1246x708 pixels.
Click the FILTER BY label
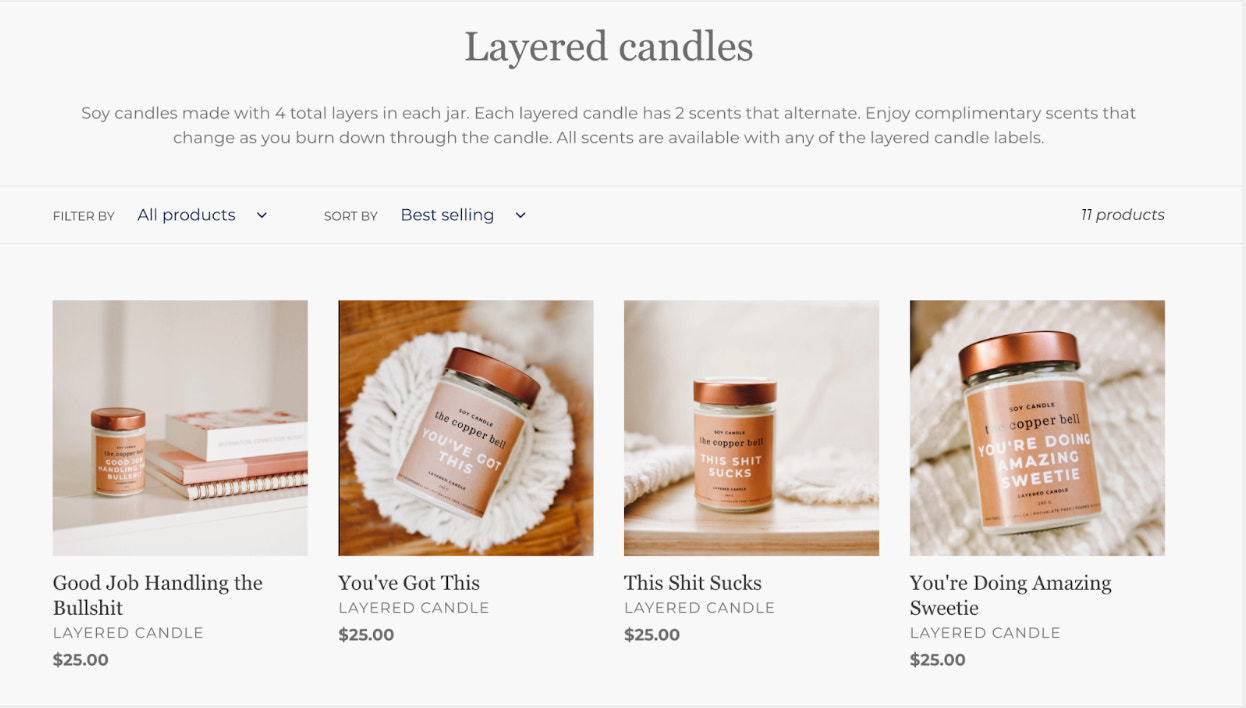[x=84, y=216]
